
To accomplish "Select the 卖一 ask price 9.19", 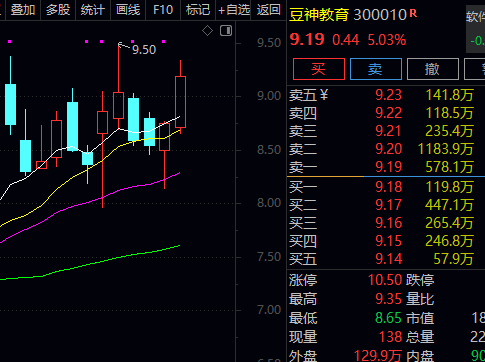I will click(388, 167).
